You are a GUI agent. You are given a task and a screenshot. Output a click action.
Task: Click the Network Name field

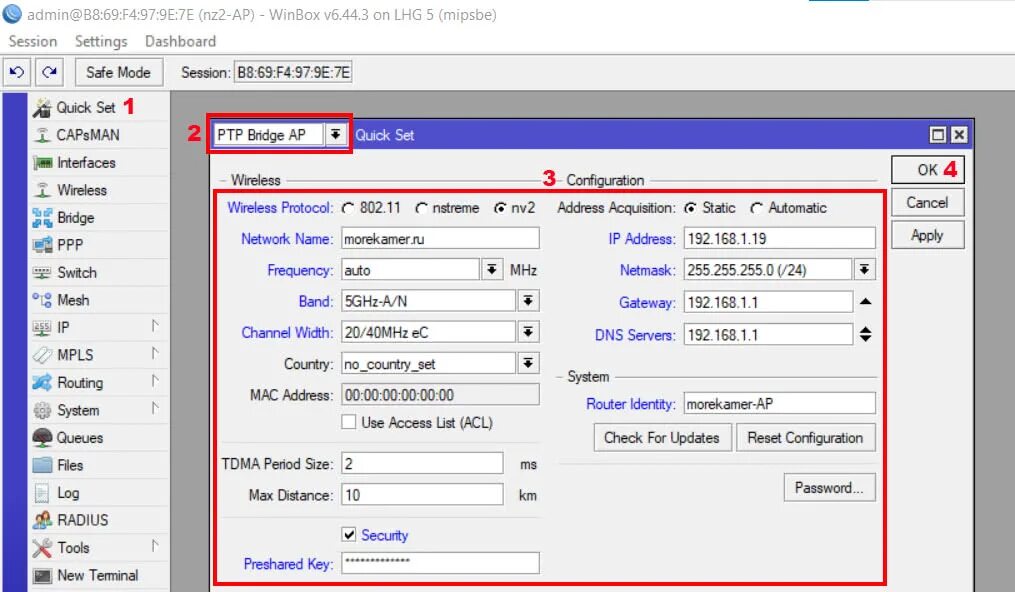tap(440, 239)
